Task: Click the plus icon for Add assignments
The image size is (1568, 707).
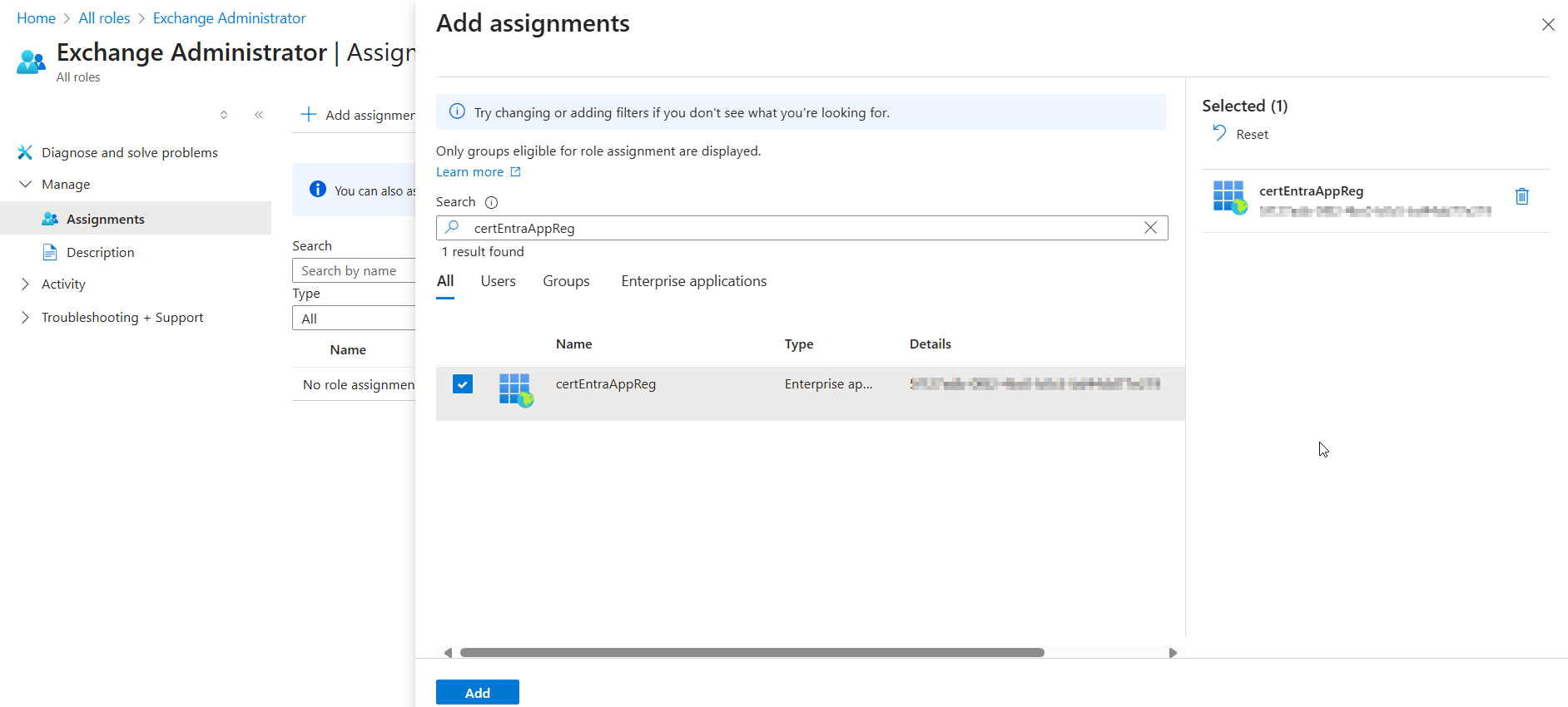Action: [x=309, y=115]
